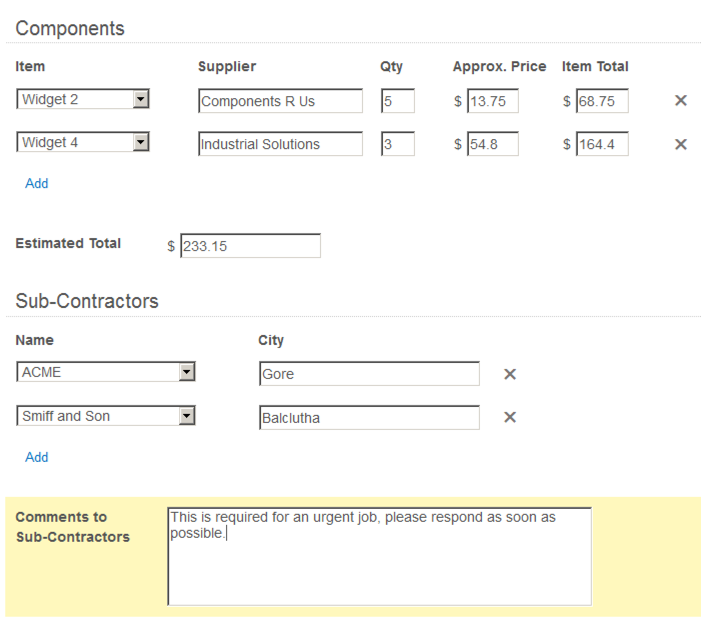Click the Gore city field
The width and height of the screenshot is (701, 619).
pyautogui.click(x=368, y=374)
